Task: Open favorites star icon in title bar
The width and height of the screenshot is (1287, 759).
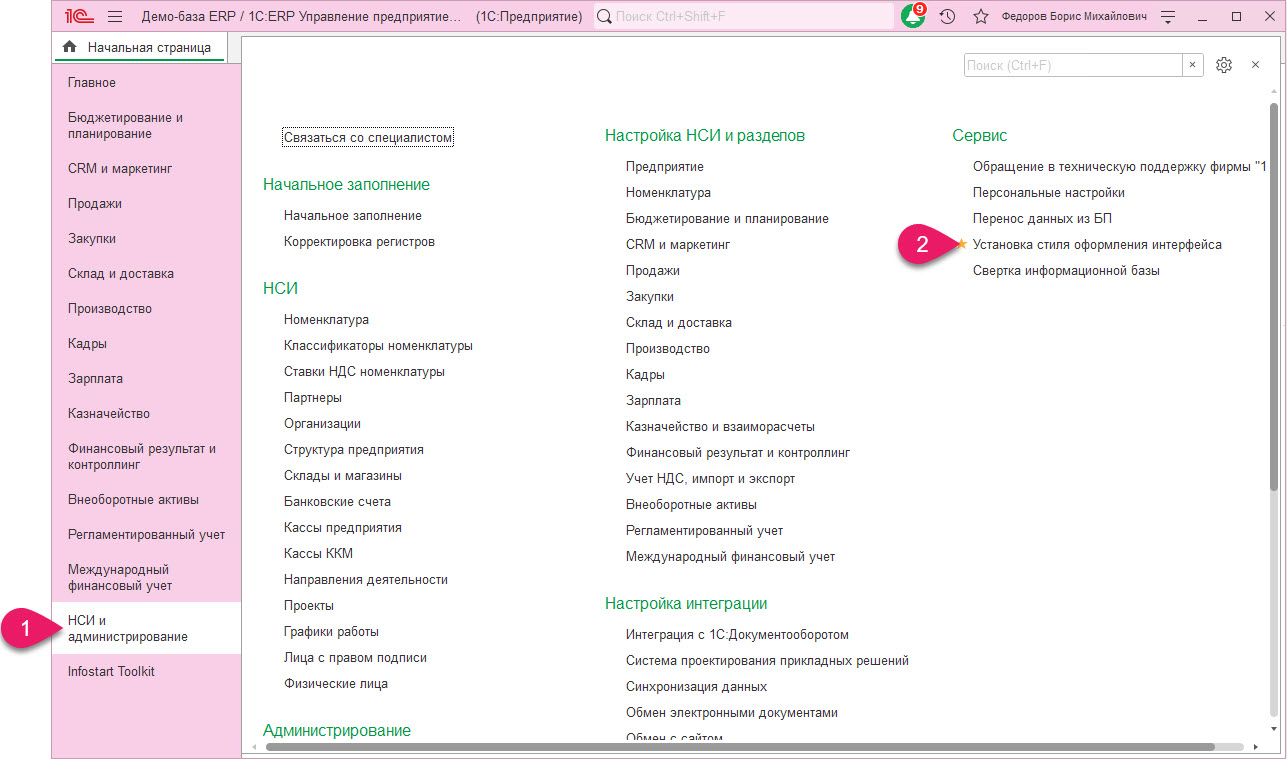Action: 981,17
